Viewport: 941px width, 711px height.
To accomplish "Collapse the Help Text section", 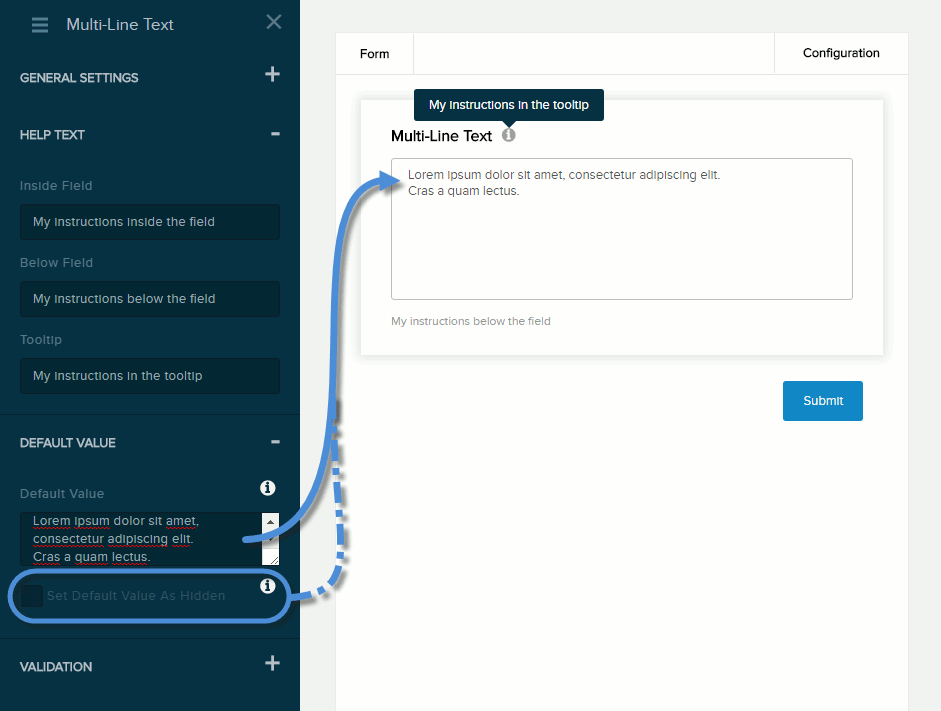I will click(x=275, y=134).
